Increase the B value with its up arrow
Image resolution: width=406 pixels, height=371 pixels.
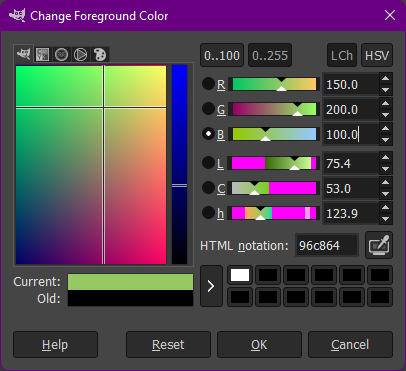[x=386, y=129]
